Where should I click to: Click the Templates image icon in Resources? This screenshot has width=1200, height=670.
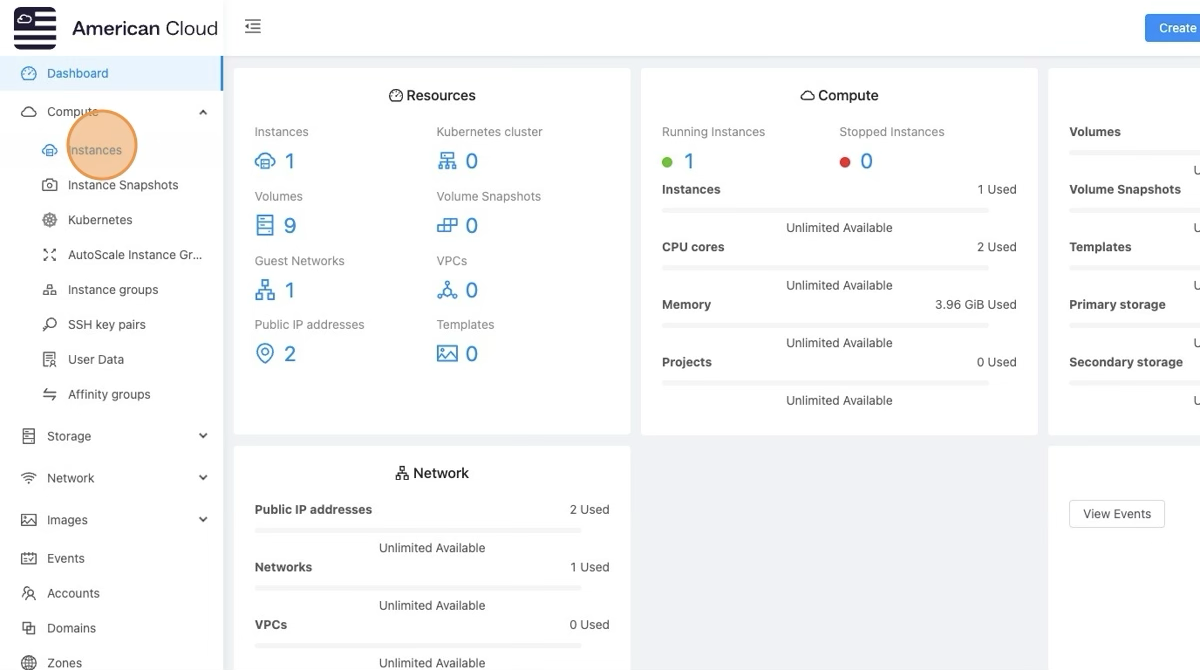(x=447, y=354)
